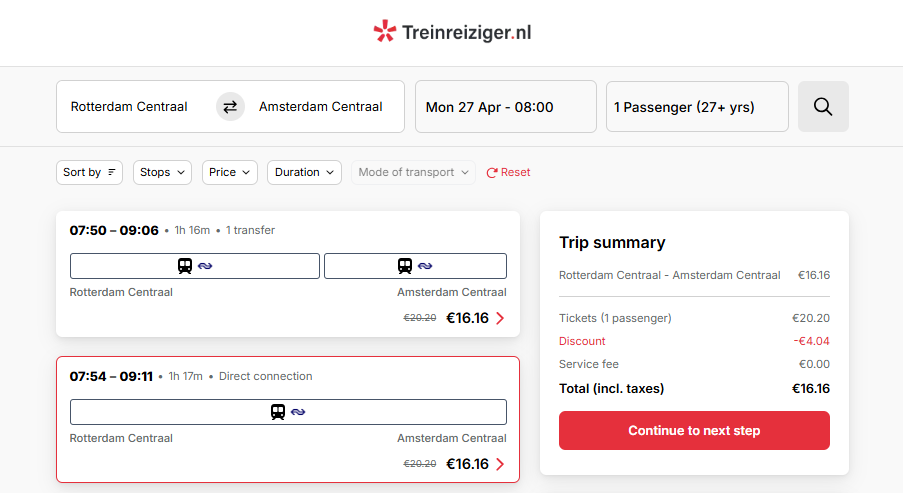Viewport: 903px width, 493px height.
Task: Click the magnifying glass search button
Action: point(823,107)
